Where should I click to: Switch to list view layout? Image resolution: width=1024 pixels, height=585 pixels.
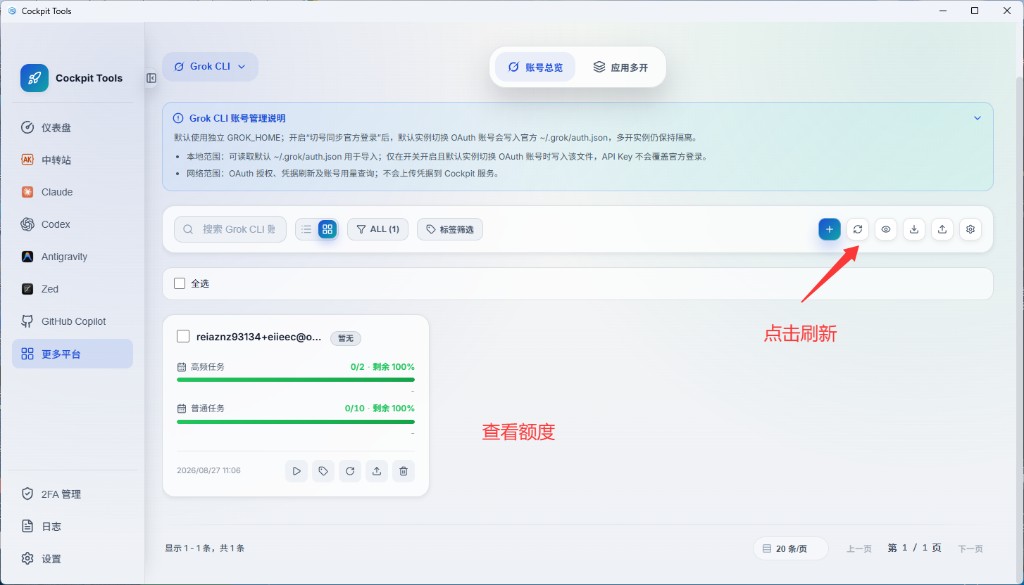pyautogui.click(x=306, y=229)
